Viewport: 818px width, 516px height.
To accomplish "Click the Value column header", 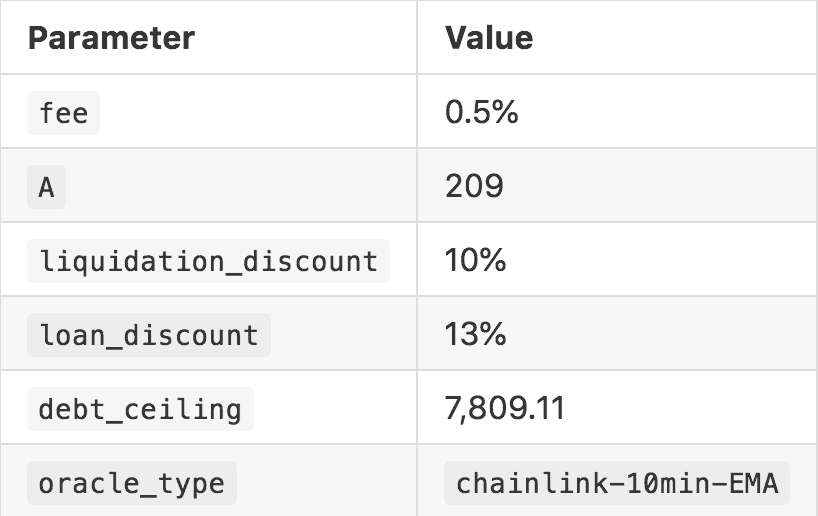I will click(489, 38).
